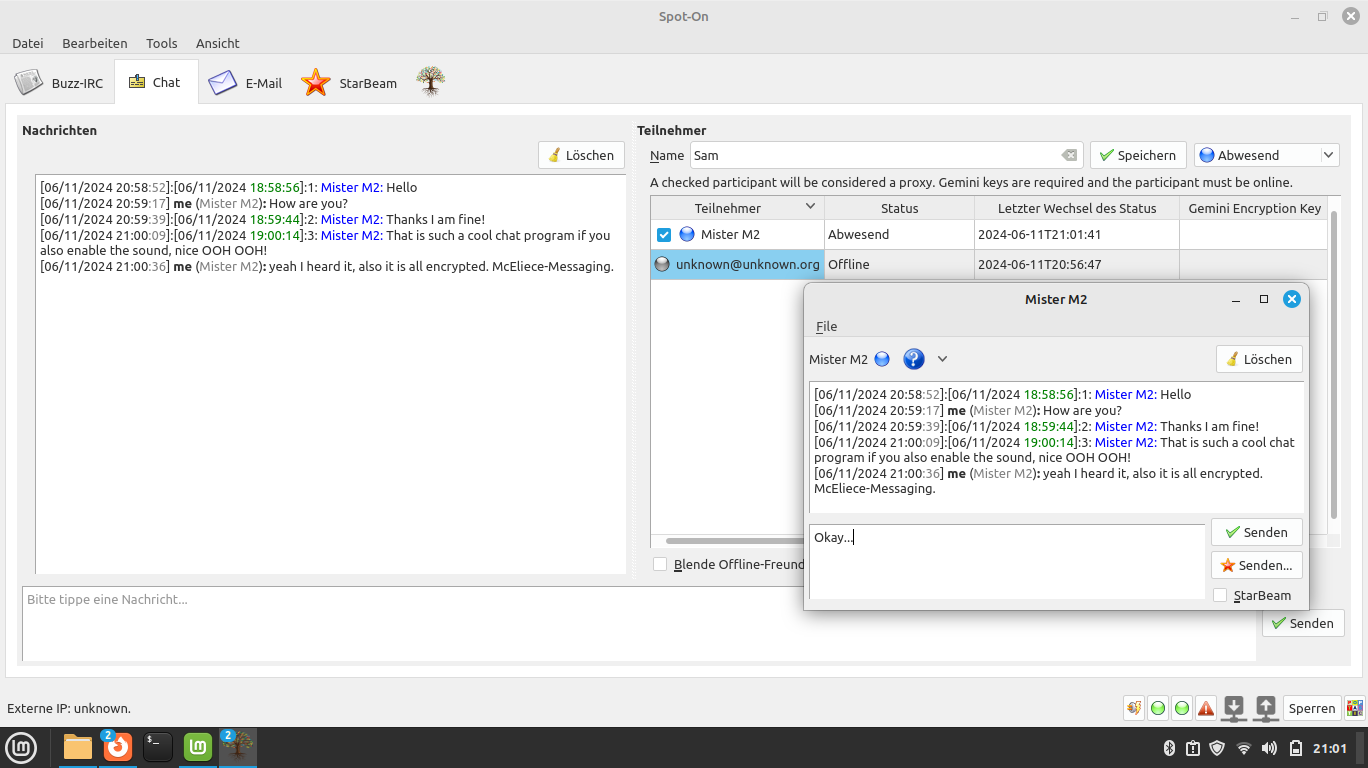Enable Mister M2 as proxy participant
1368x768 pixels.
click(x=663, y=234)
